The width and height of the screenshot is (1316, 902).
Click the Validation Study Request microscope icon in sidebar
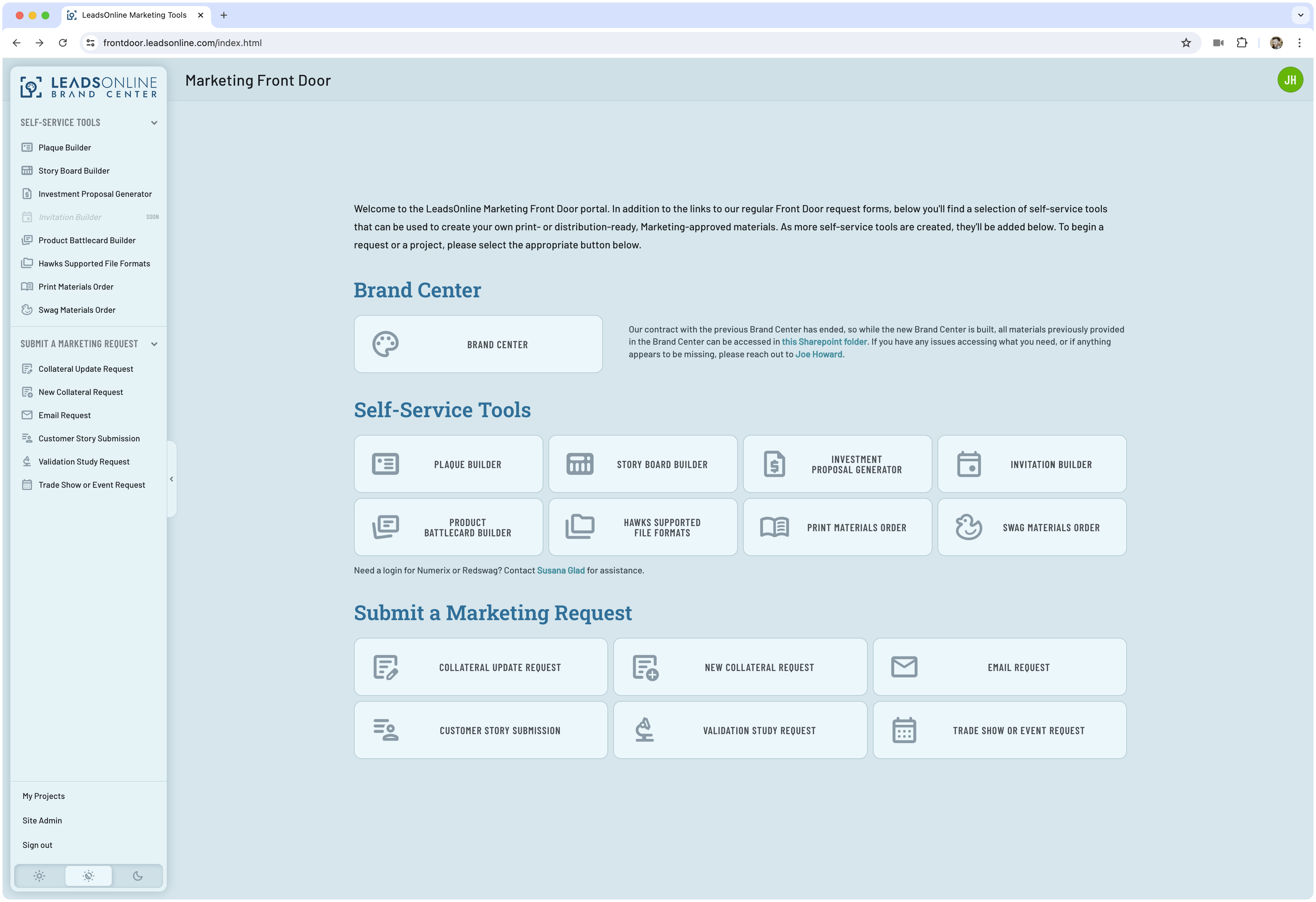point(27,462)
